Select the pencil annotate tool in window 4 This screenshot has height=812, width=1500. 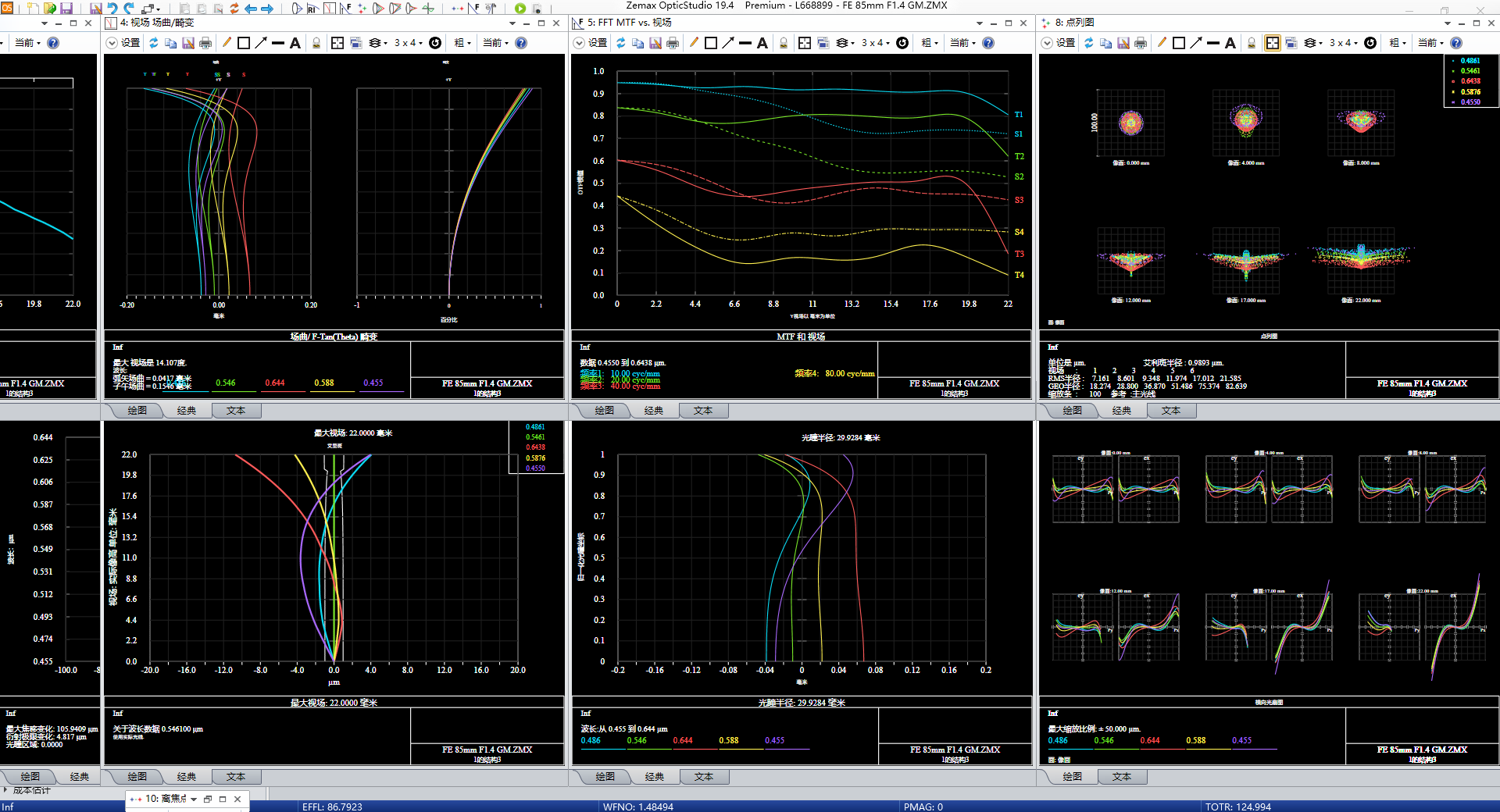227,43
